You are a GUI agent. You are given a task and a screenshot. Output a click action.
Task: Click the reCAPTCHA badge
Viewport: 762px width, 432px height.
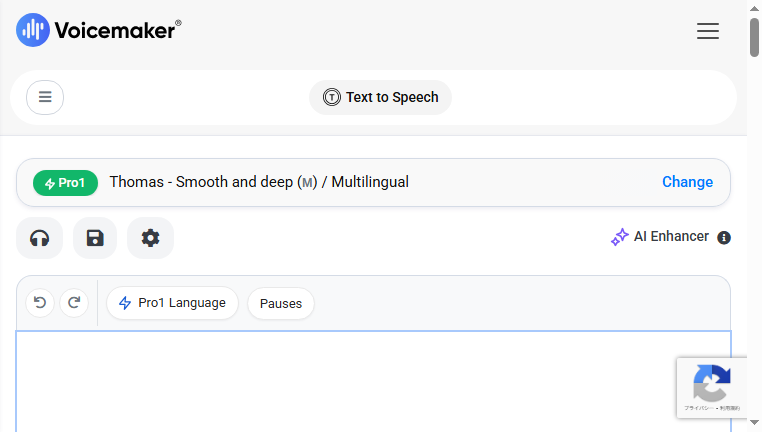[712, 388]
